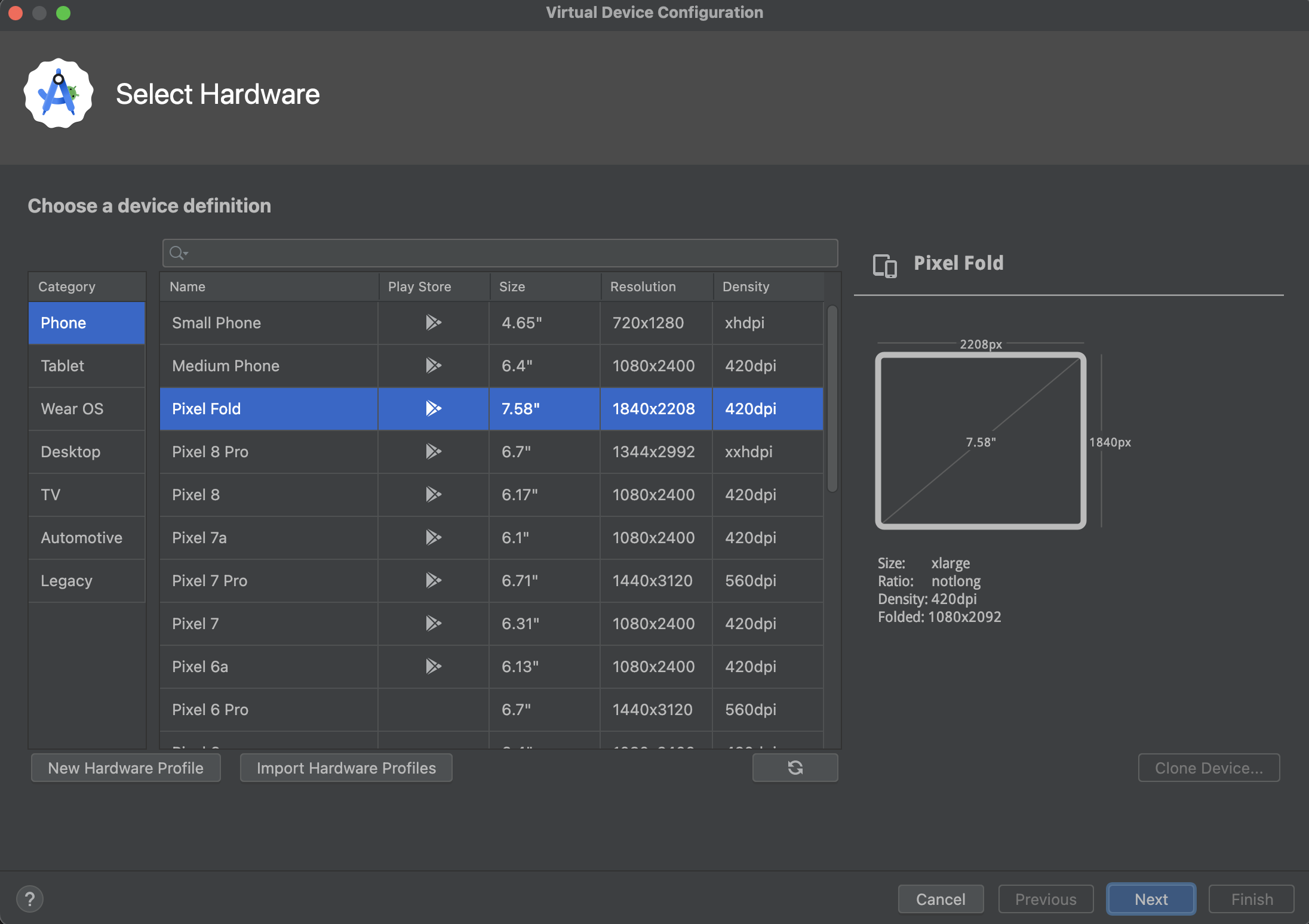Screen dimensions: 1309x924
Task: Click the refresh/reset devices icon
Action: tap(796, 768)
